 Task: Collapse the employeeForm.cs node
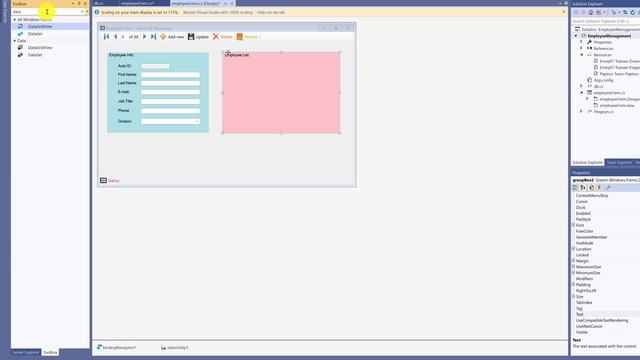tap(582, 93)
